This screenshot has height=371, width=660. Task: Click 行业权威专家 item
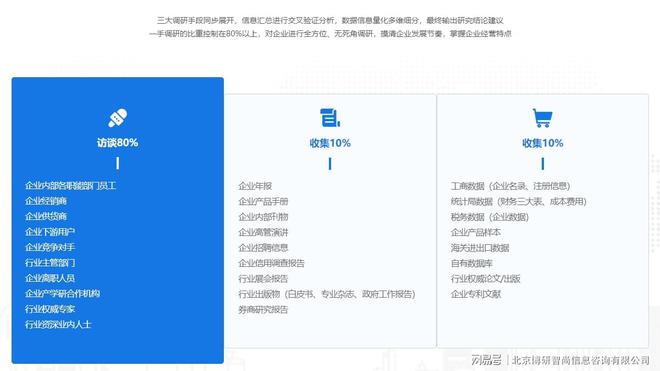point(50,309)
